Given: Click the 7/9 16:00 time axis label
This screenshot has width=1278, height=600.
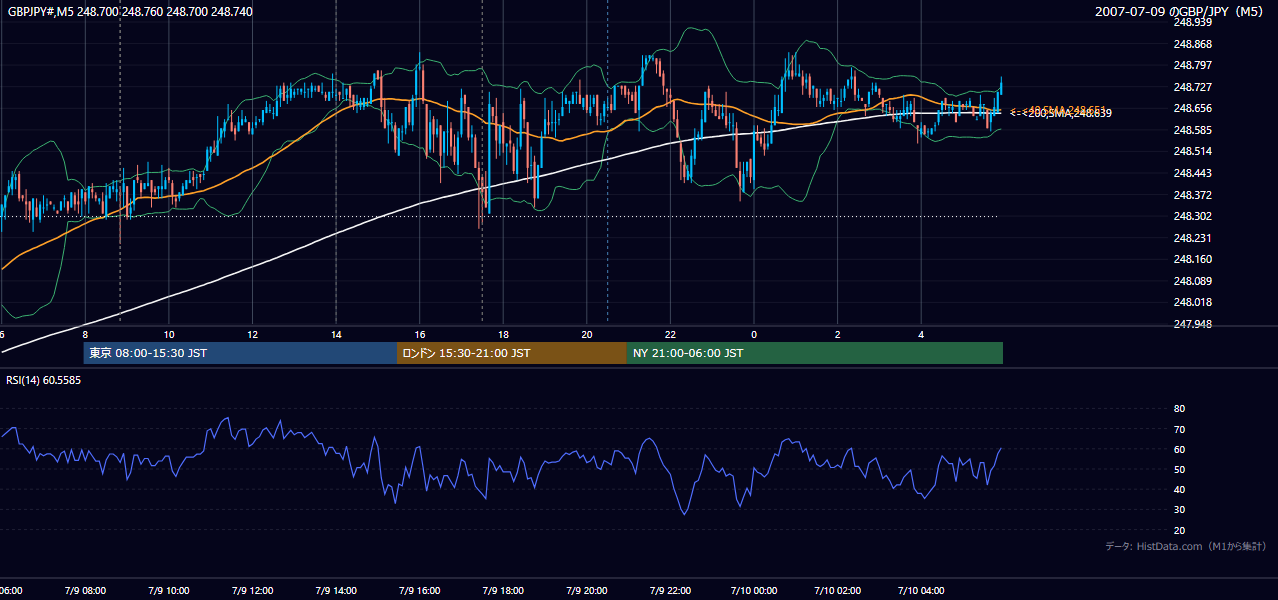Looking at the screenshot, I should pos(419,591).
